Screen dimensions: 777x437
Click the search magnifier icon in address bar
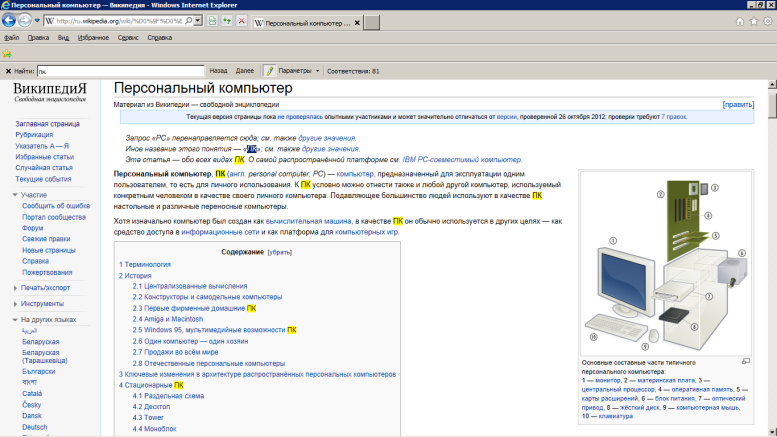point(189,21)
